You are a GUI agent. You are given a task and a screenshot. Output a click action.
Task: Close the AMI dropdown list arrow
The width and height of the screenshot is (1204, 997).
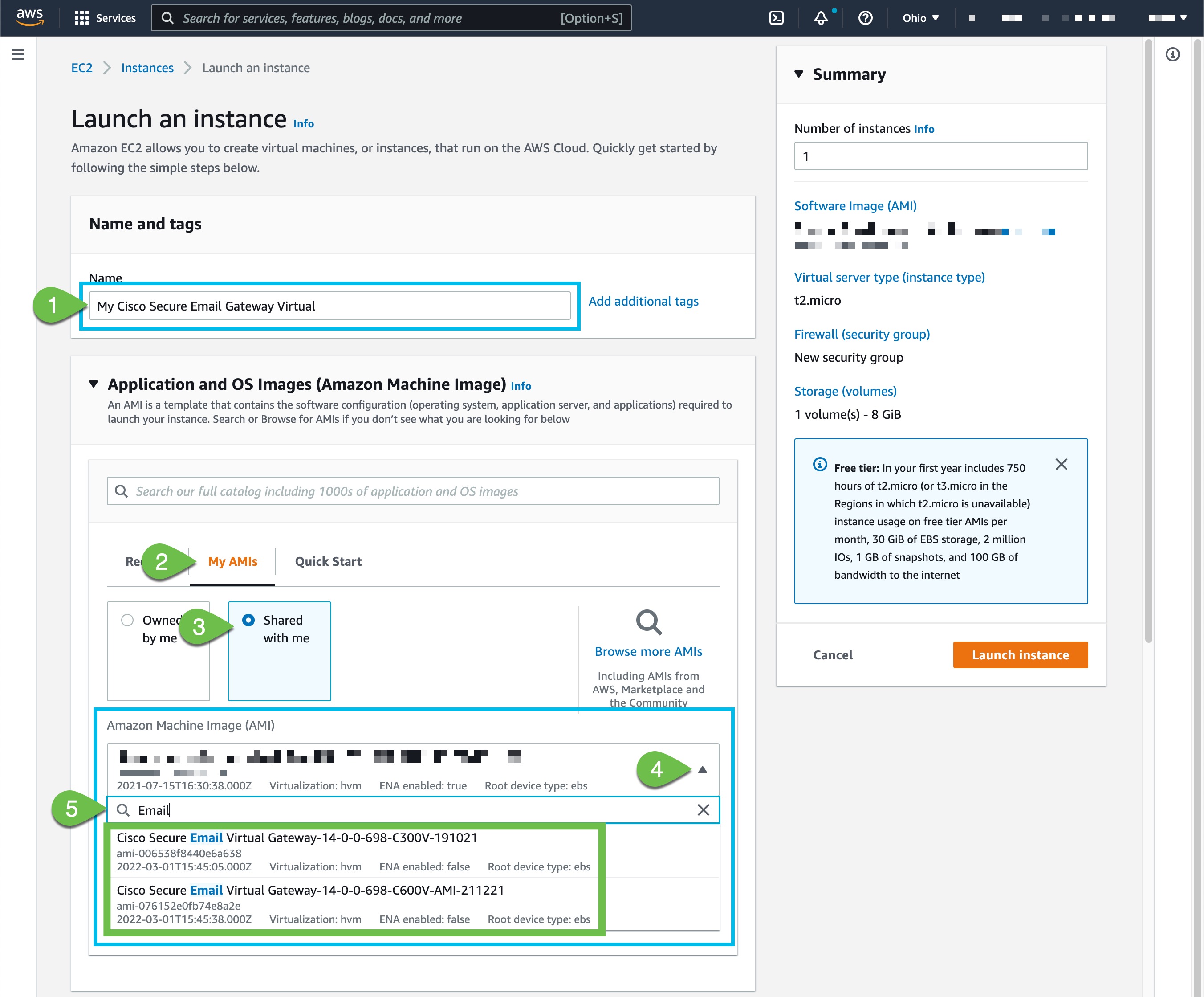[702, 770]
